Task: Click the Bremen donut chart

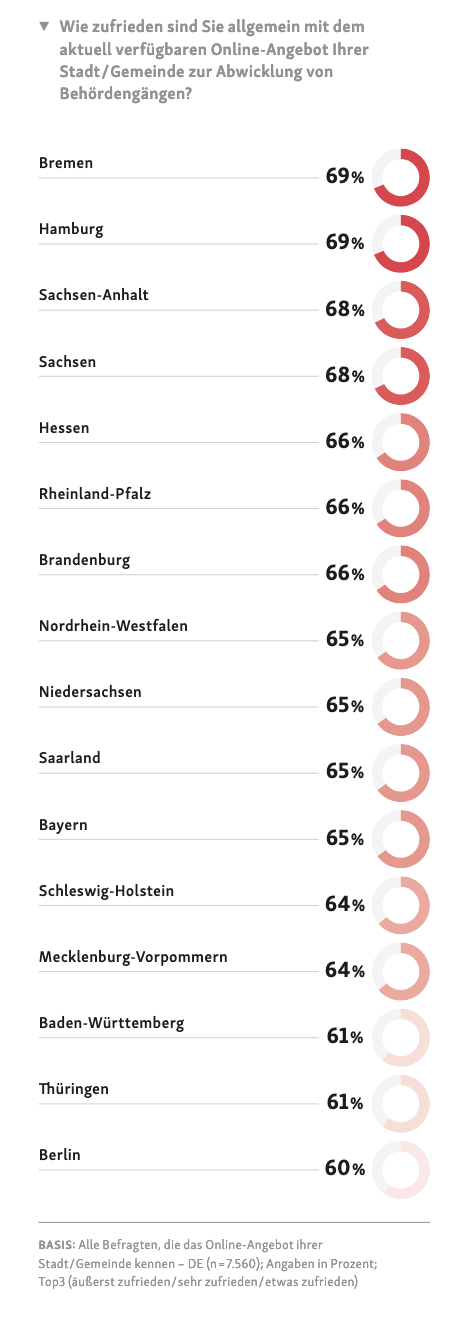Action: pyautogui.click(x=401, y=177)
